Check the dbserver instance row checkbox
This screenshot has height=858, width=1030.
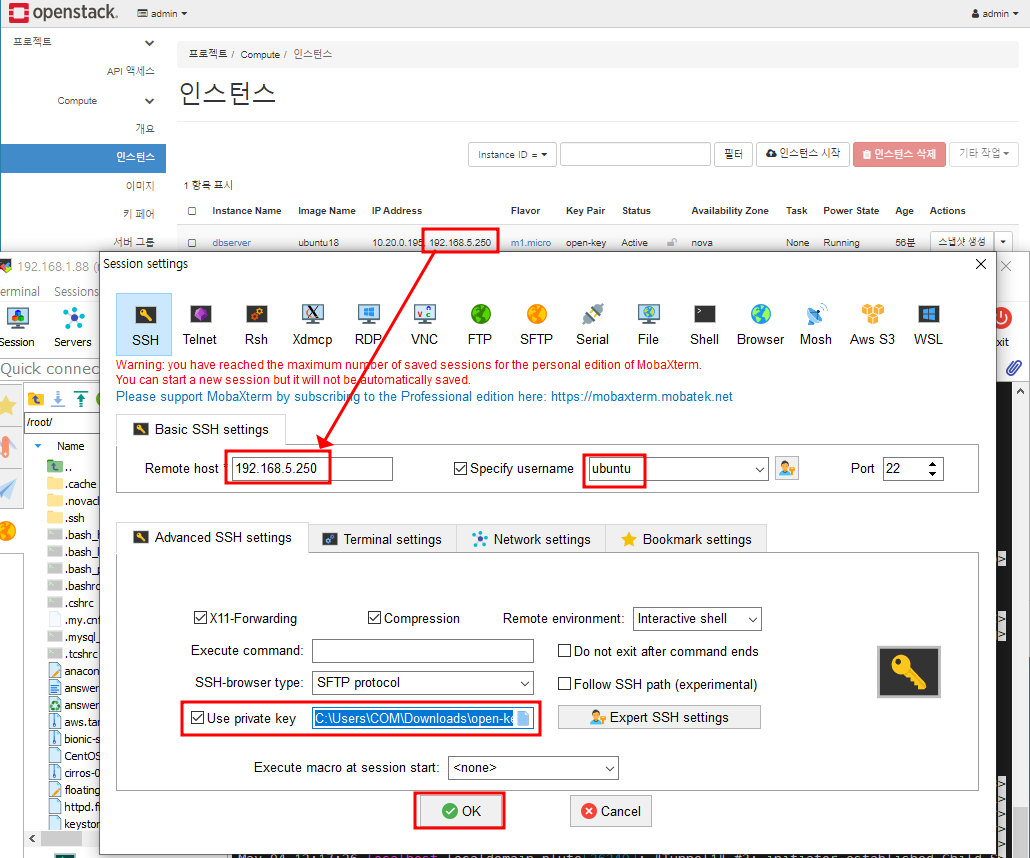point(192,242)
